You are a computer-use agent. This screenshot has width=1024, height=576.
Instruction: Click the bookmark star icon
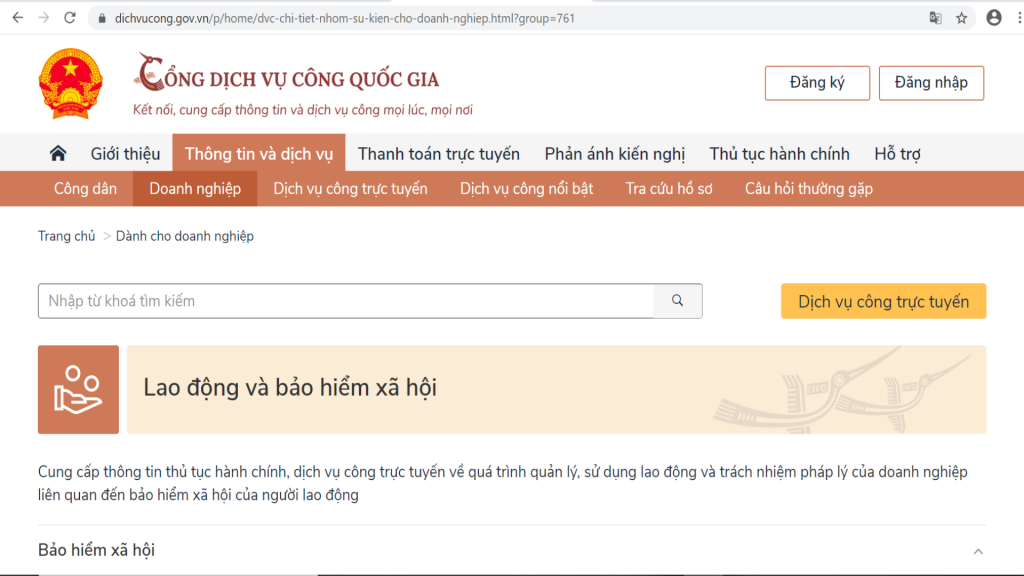tap(960, 16)
